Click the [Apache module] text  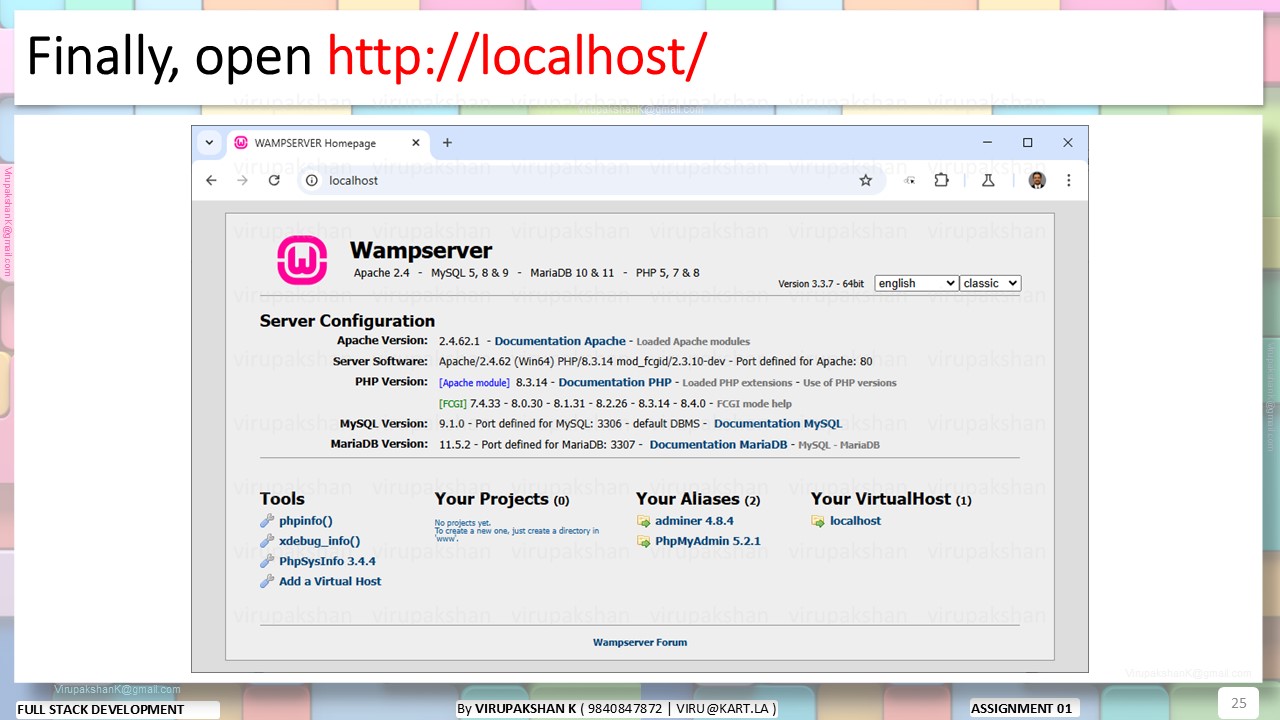[x=474, y=383]
